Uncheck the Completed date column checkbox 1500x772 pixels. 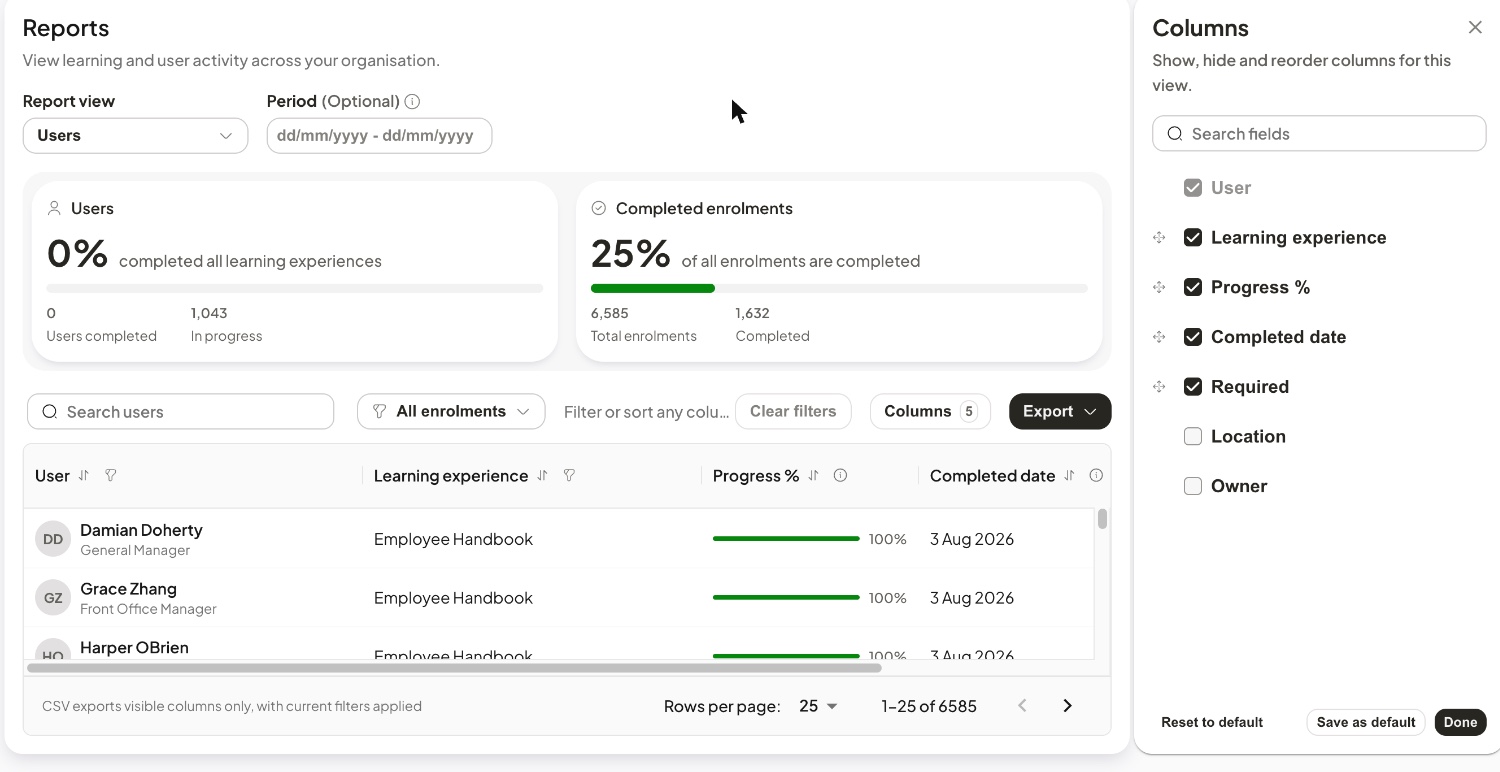click(x=1193, y=337)
